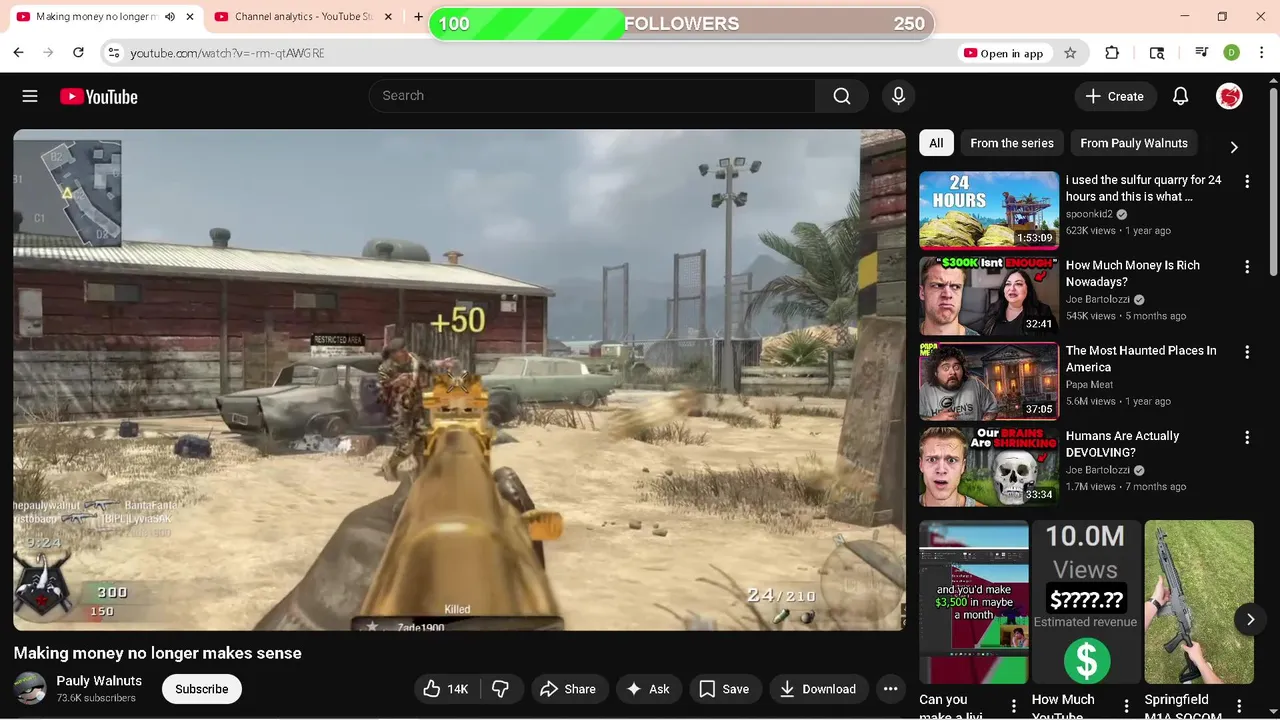Open options for Humans Are Actually Devolving
The image size is (1280, 720).
click(x=1246, y=437)
